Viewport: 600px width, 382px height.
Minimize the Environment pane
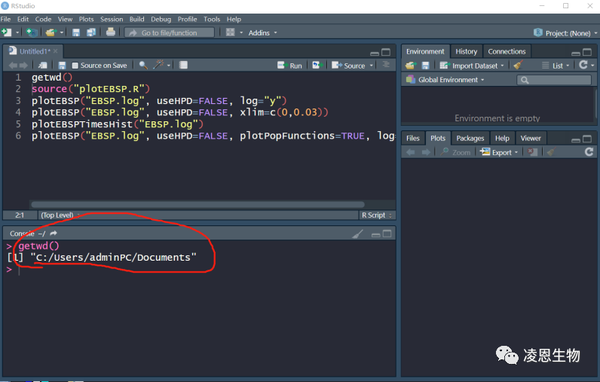coord(576,53)
